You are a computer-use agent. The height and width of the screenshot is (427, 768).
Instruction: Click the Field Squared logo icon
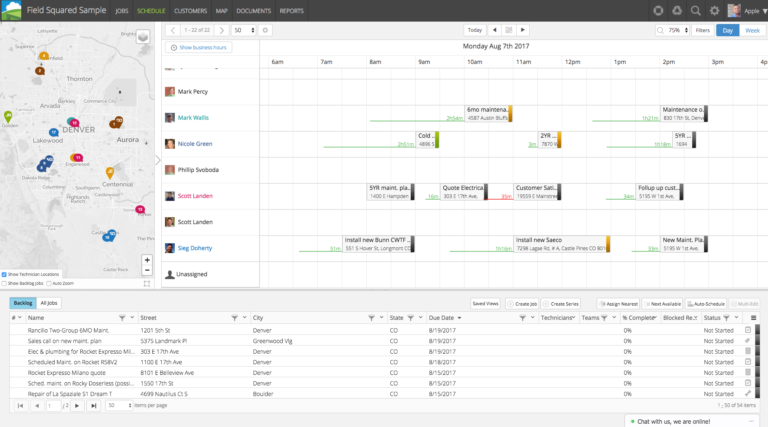pos(11,10)
